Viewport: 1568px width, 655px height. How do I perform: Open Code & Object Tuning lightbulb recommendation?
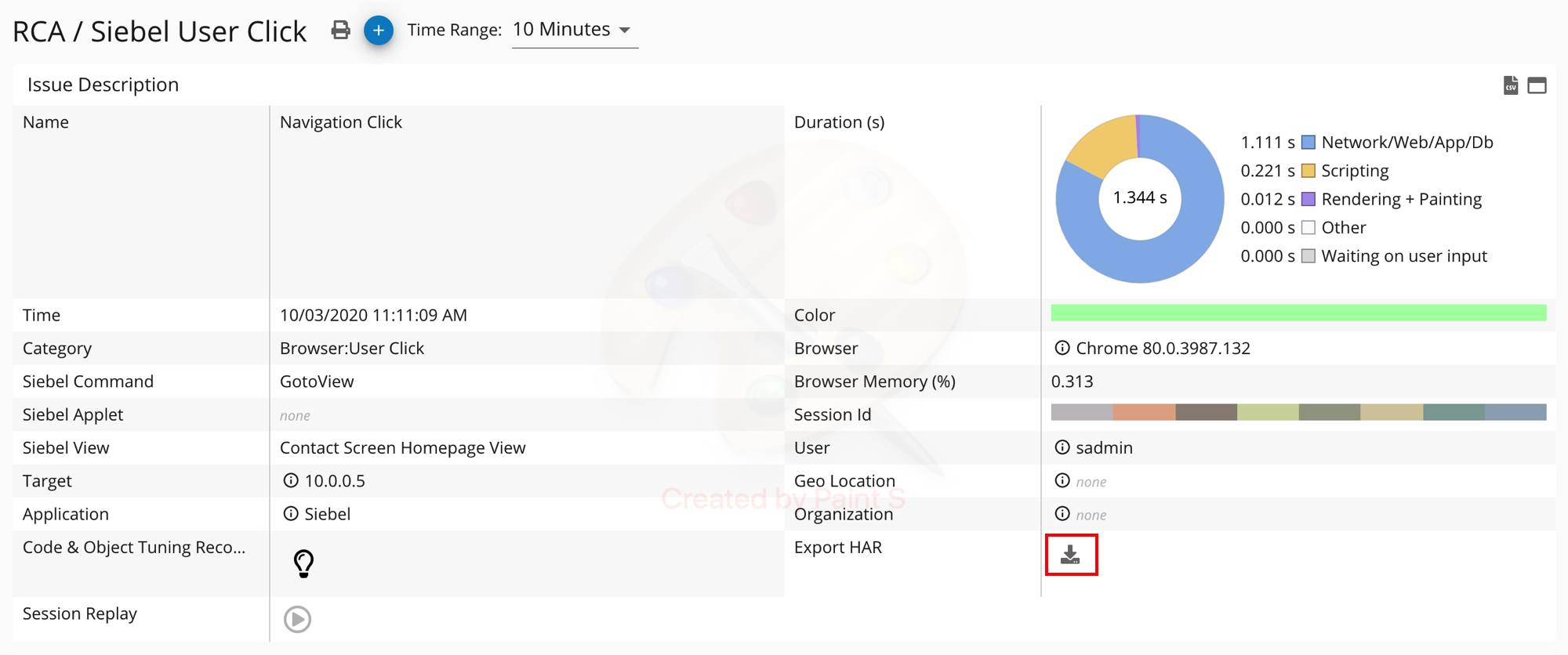coord(303,563)
